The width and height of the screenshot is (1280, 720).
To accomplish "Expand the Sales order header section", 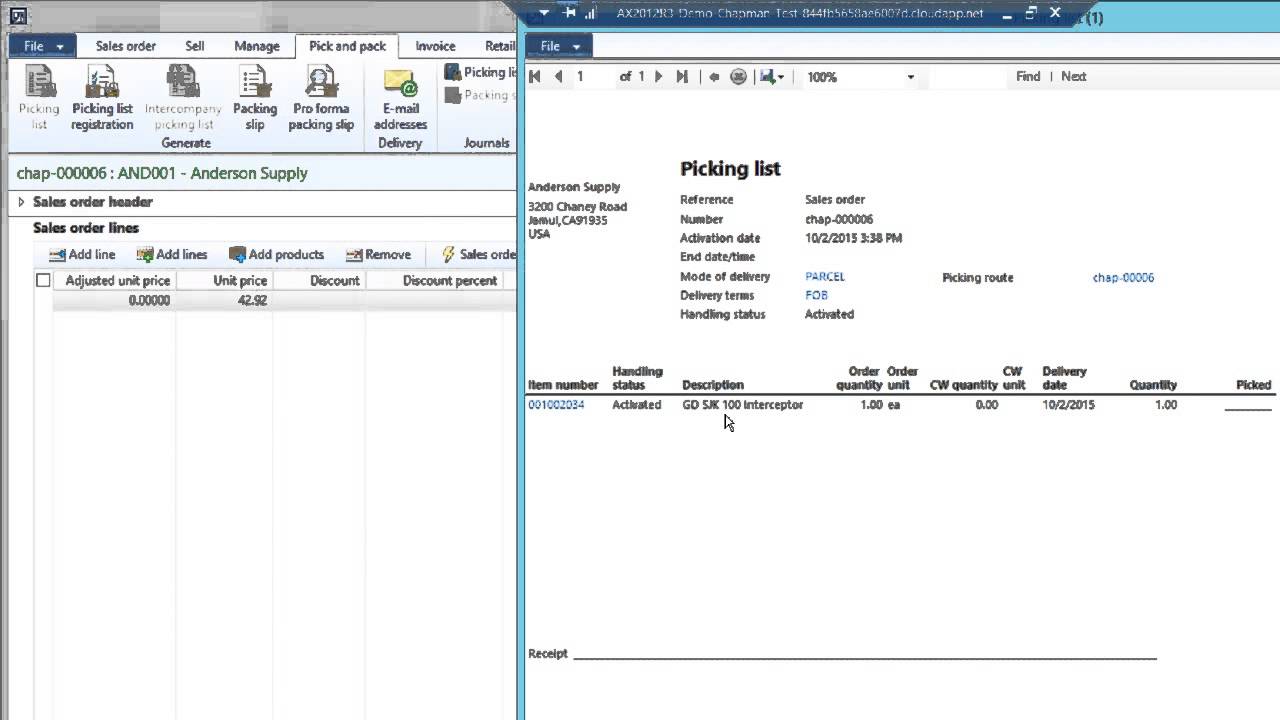I will [21, 202].
